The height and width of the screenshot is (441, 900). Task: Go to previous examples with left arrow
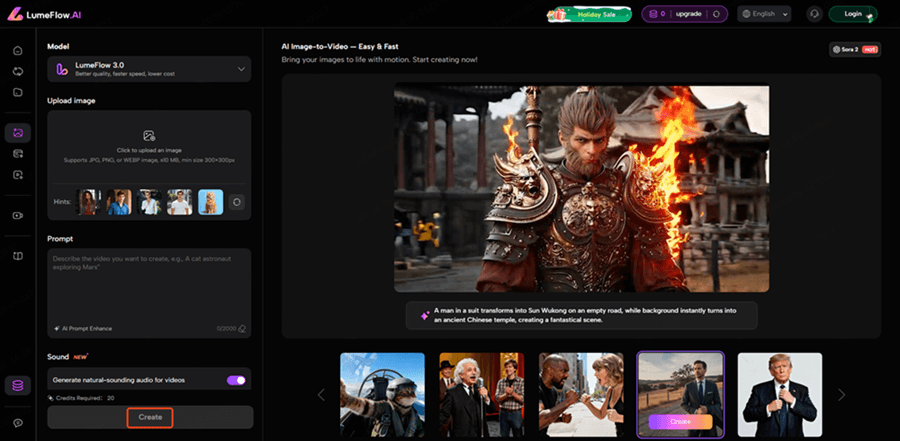(x=321, y=395)
